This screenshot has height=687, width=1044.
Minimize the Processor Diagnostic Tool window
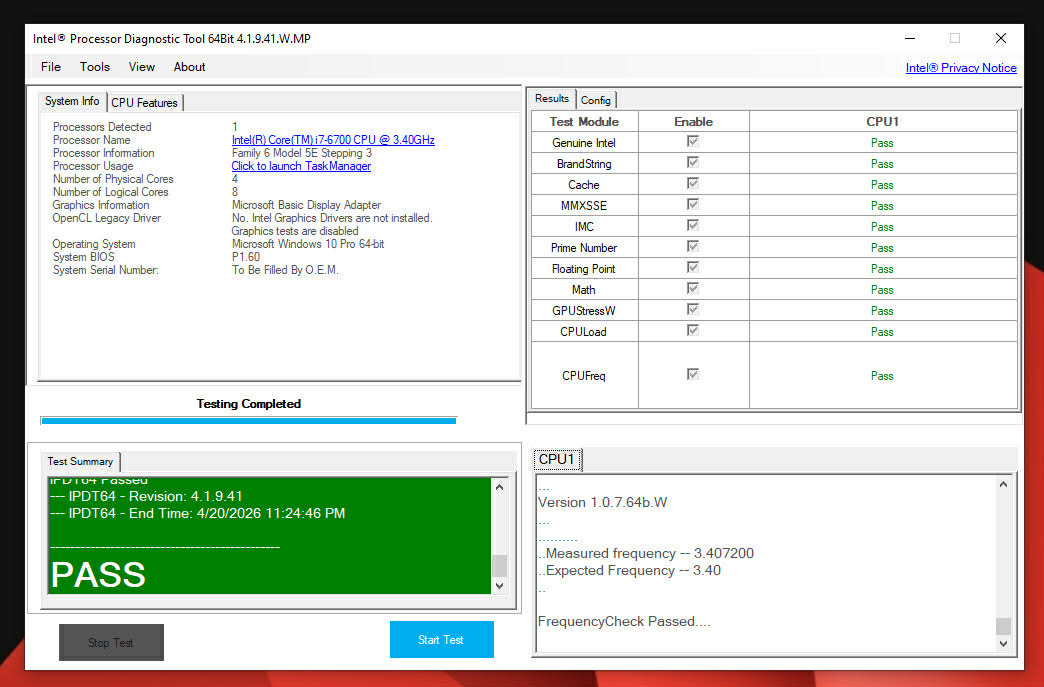tap(910, 39)
